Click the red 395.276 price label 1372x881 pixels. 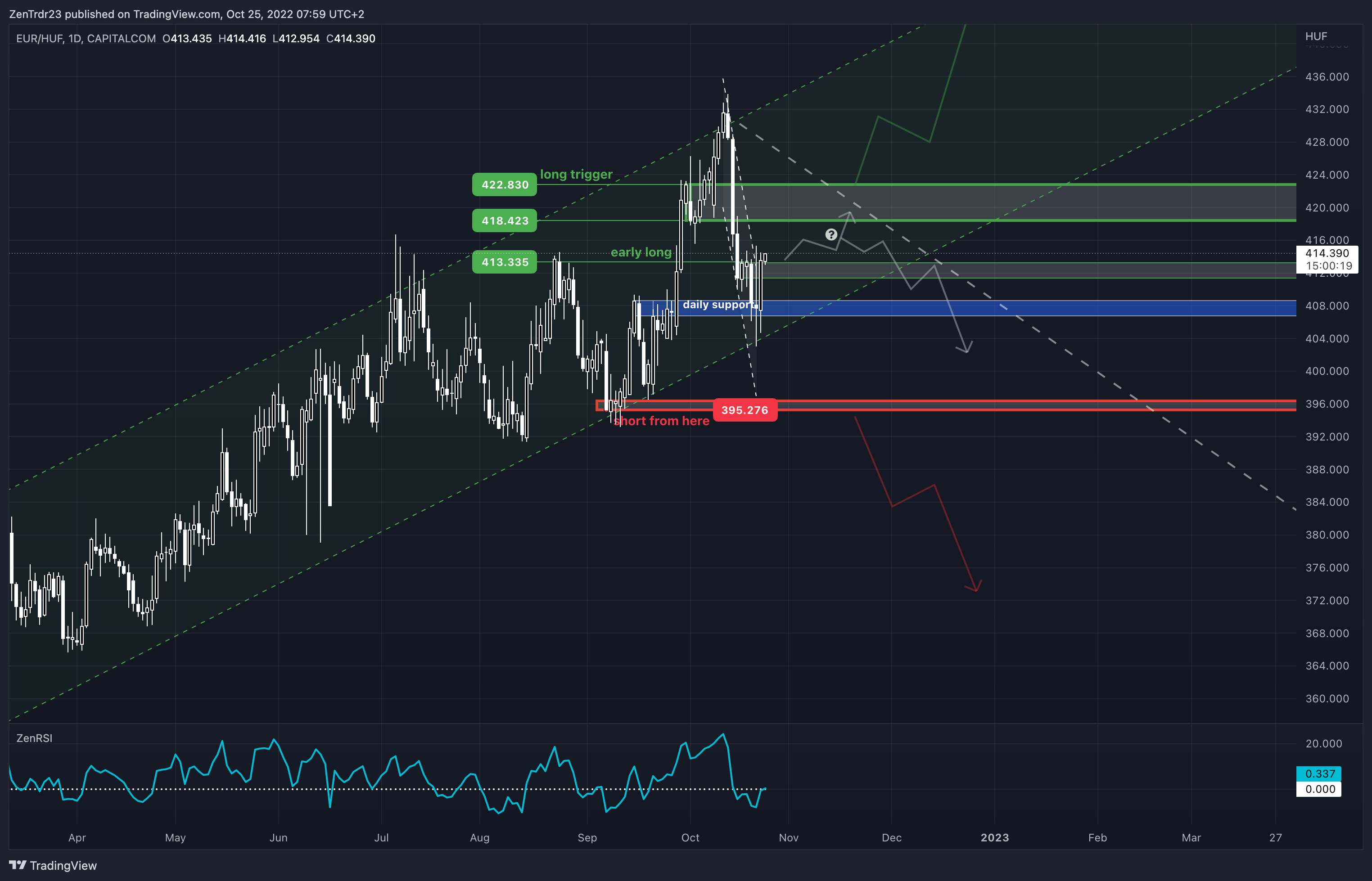click(745, 410)
